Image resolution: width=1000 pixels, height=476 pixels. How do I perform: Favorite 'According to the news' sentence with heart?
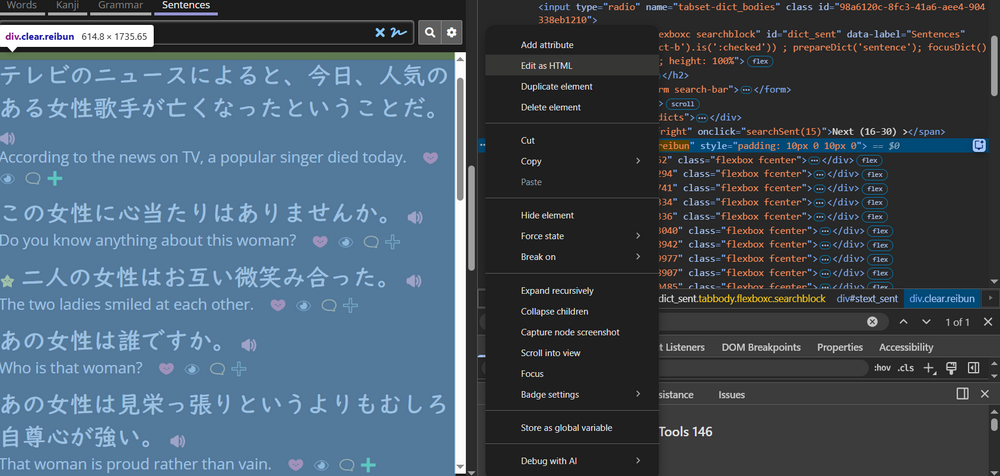pos(430,158)
